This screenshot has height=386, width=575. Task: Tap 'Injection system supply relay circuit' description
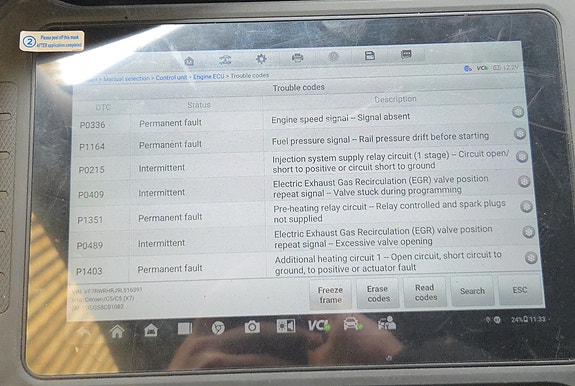click(391, 161)
